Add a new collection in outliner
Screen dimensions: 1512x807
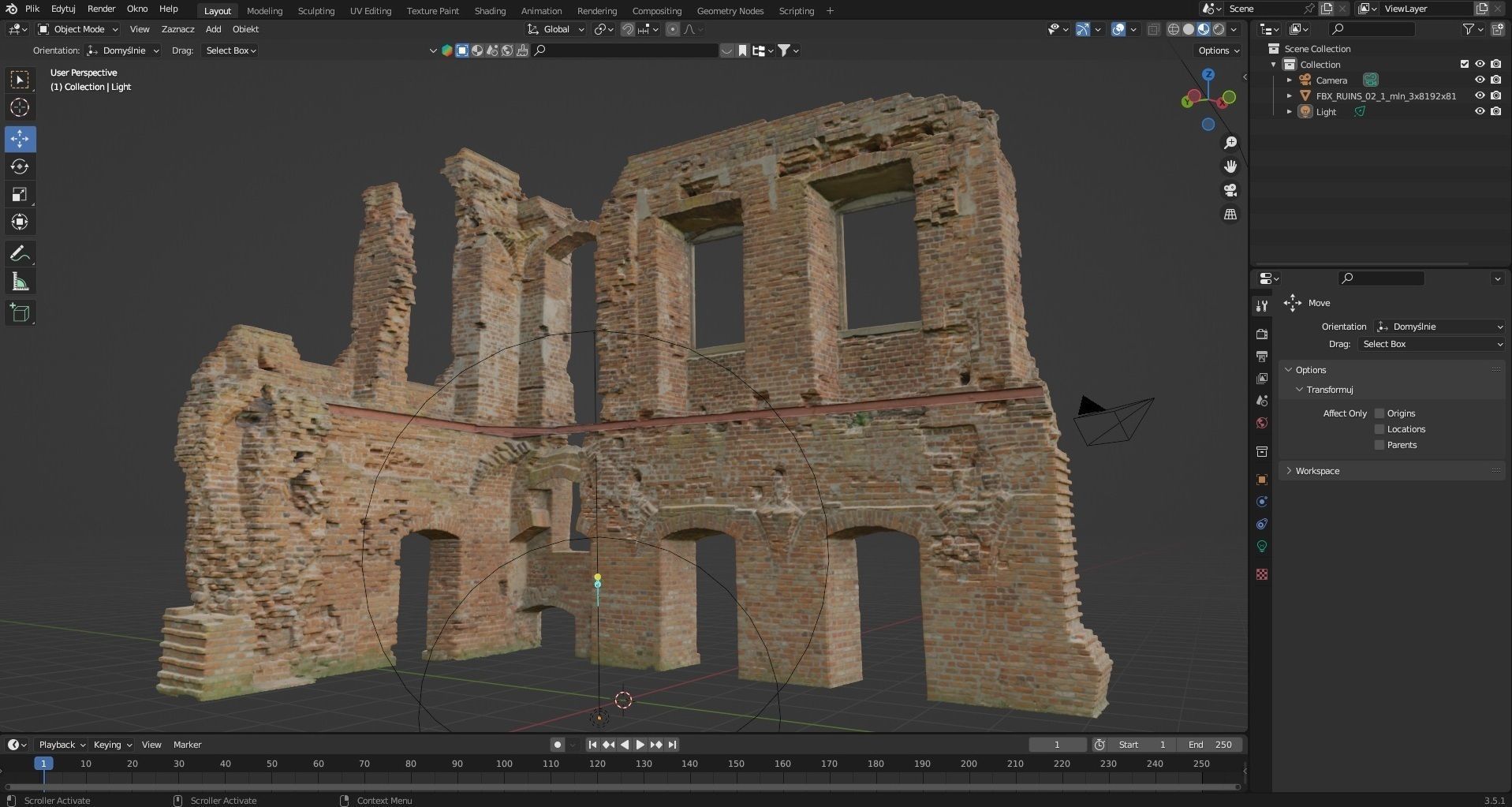pyautogui.click(x=1497, y=29)
